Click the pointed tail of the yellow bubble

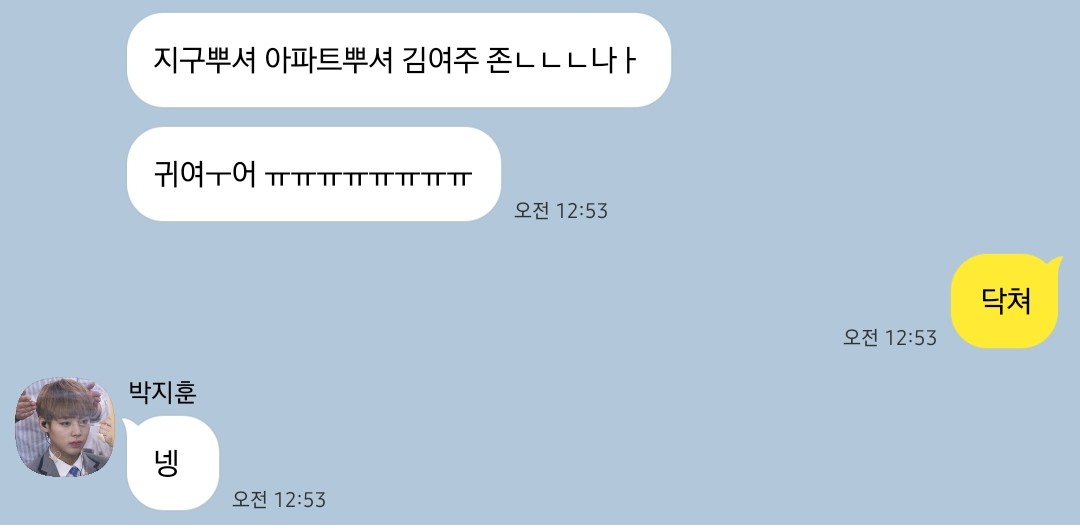(1055, 263)
